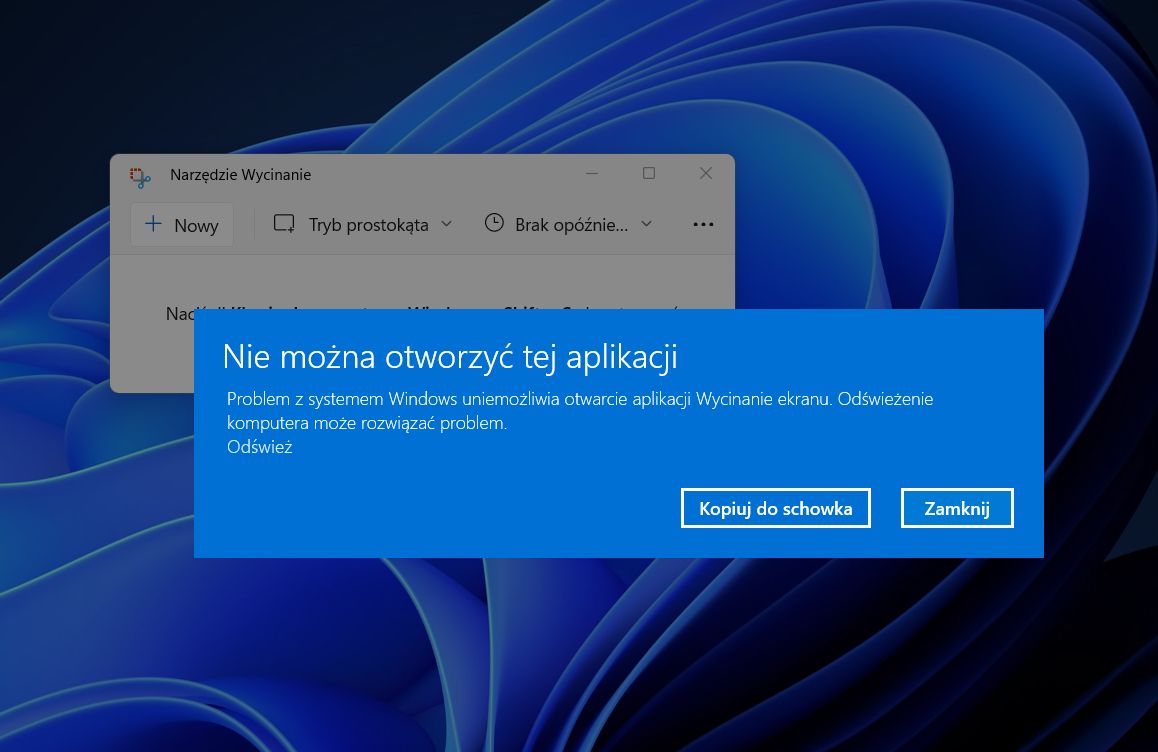Screen dimensions: 1158x752
Task: Click the Narzędzie Wycinanie title text
Action: coord(240,175)
